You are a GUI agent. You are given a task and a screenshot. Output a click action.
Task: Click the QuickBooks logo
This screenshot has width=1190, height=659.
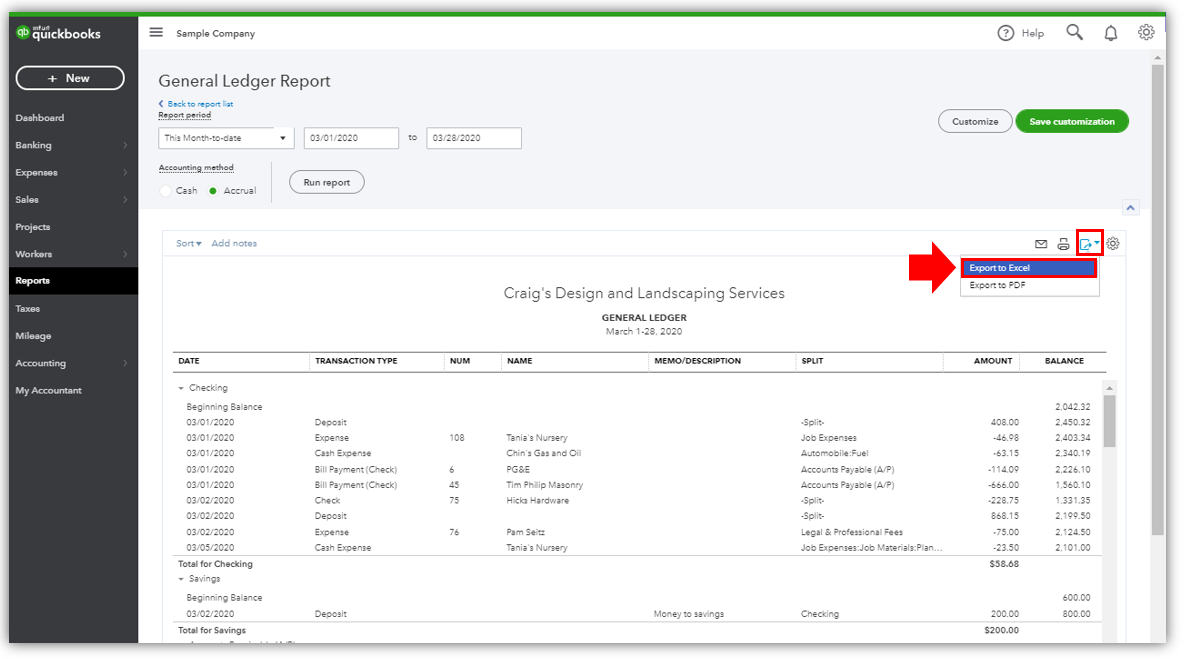(x=58, y=33)
